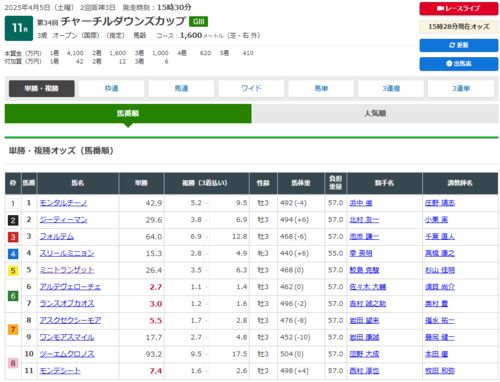Click body weight 504(0)

(292, 354)
